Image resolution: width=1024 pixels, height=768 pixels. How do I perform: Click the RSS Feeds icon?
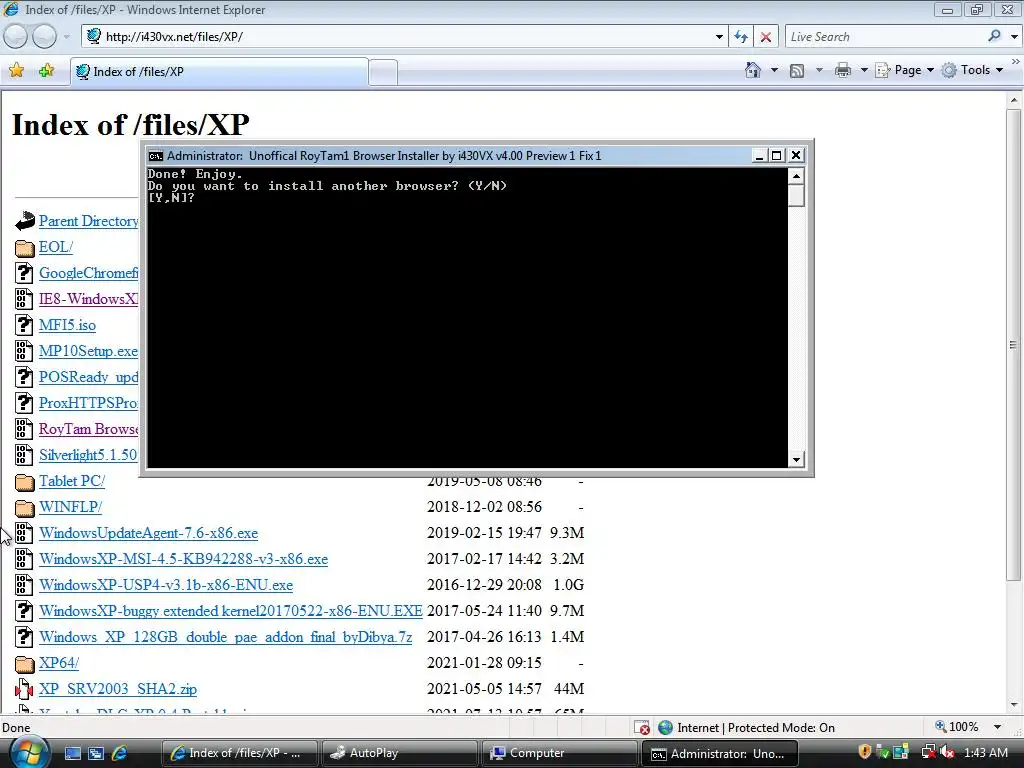(797, 71)
